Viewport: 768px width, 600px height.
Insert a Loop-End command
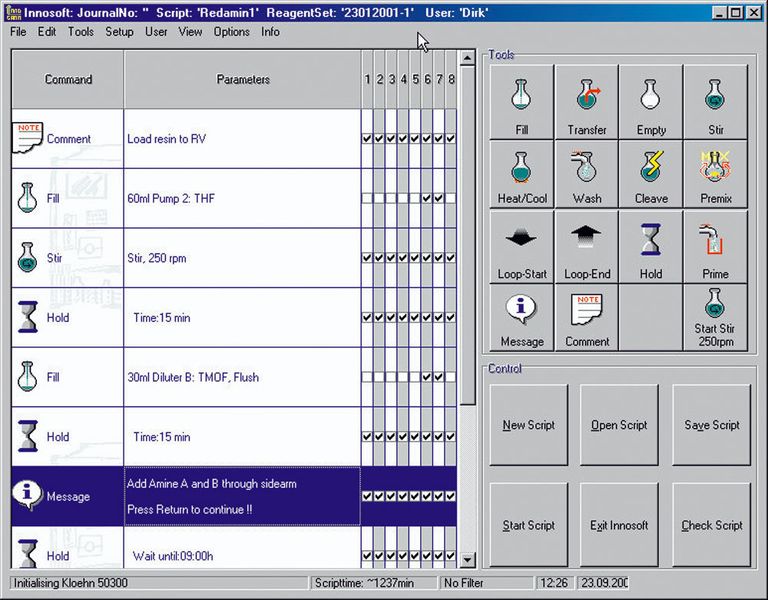pos(586,247)
